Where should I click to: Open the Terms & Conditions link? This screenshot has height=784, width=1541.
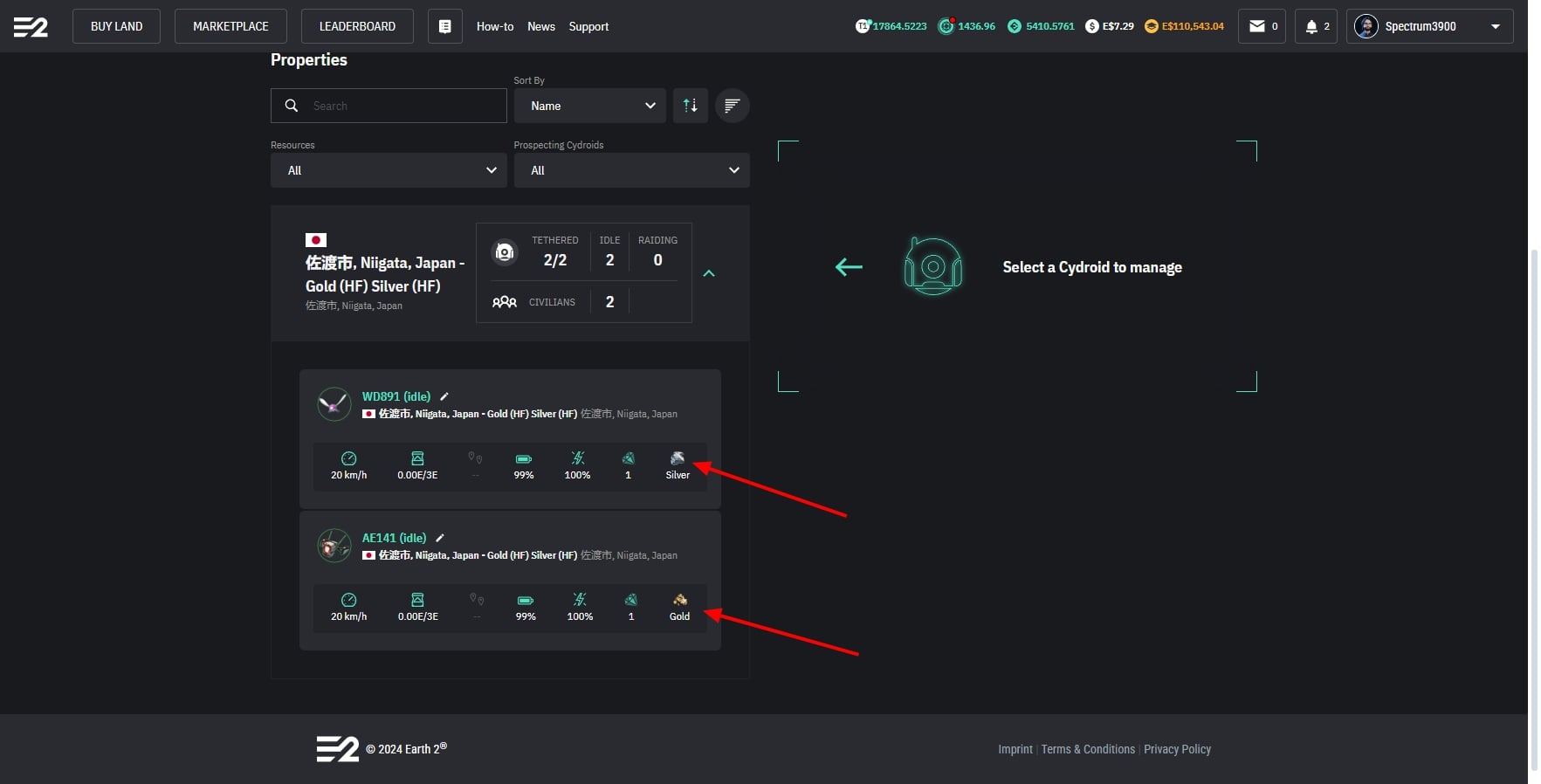1088,749
